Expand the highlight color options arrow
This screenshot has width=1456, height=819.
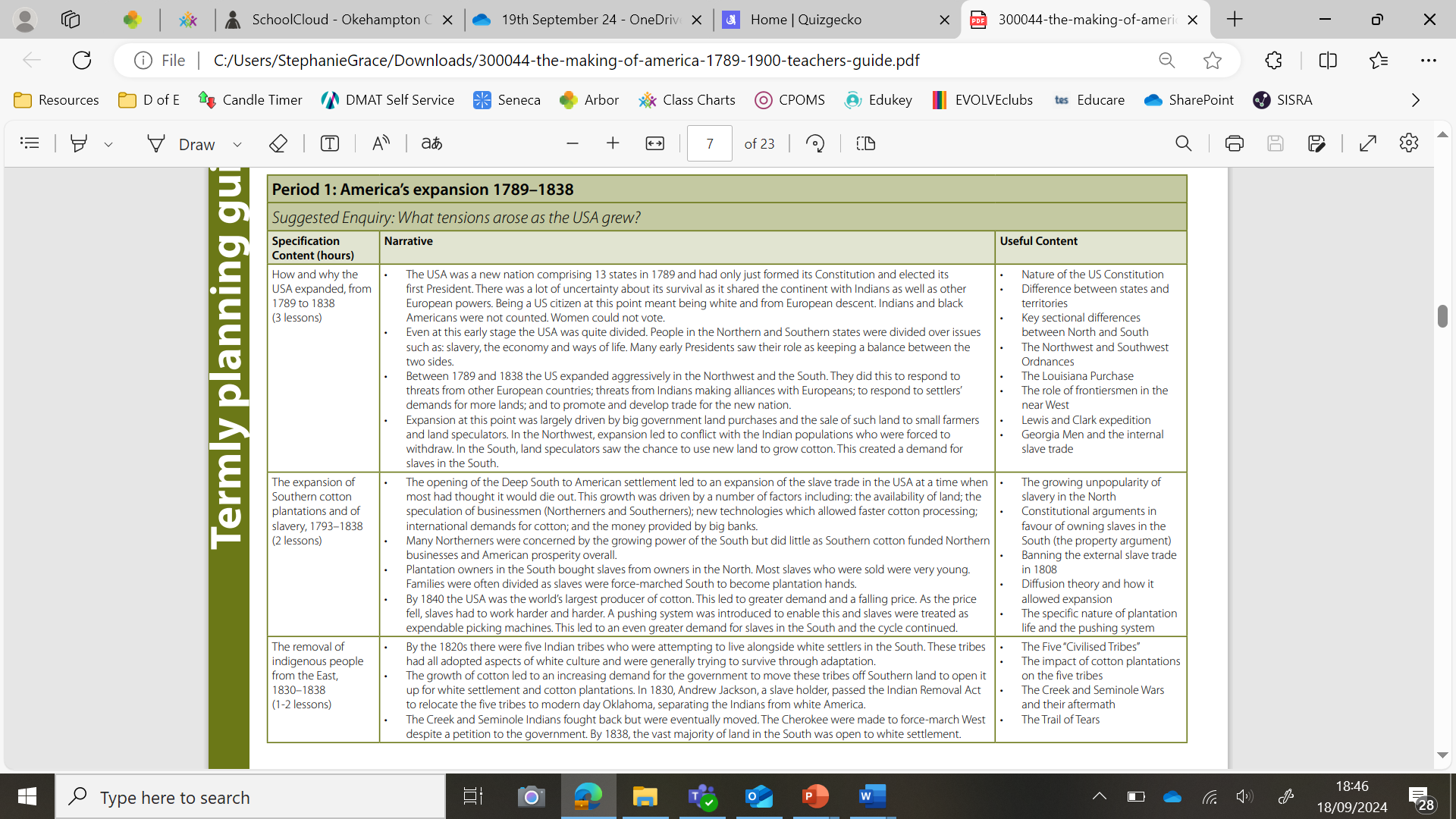click(108, 143)
